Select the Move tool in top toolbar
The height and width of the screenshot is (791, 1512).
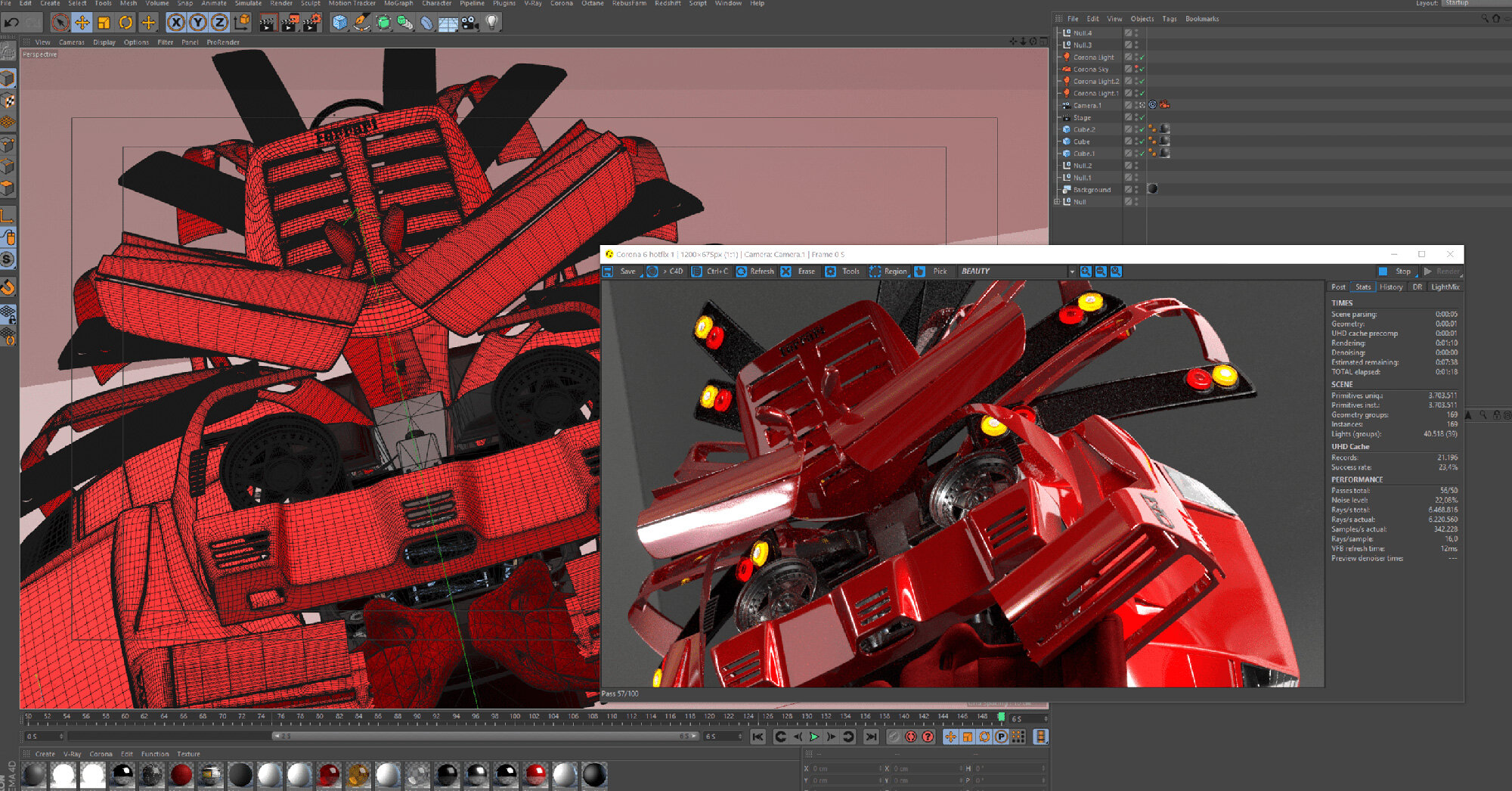point(82,23)
